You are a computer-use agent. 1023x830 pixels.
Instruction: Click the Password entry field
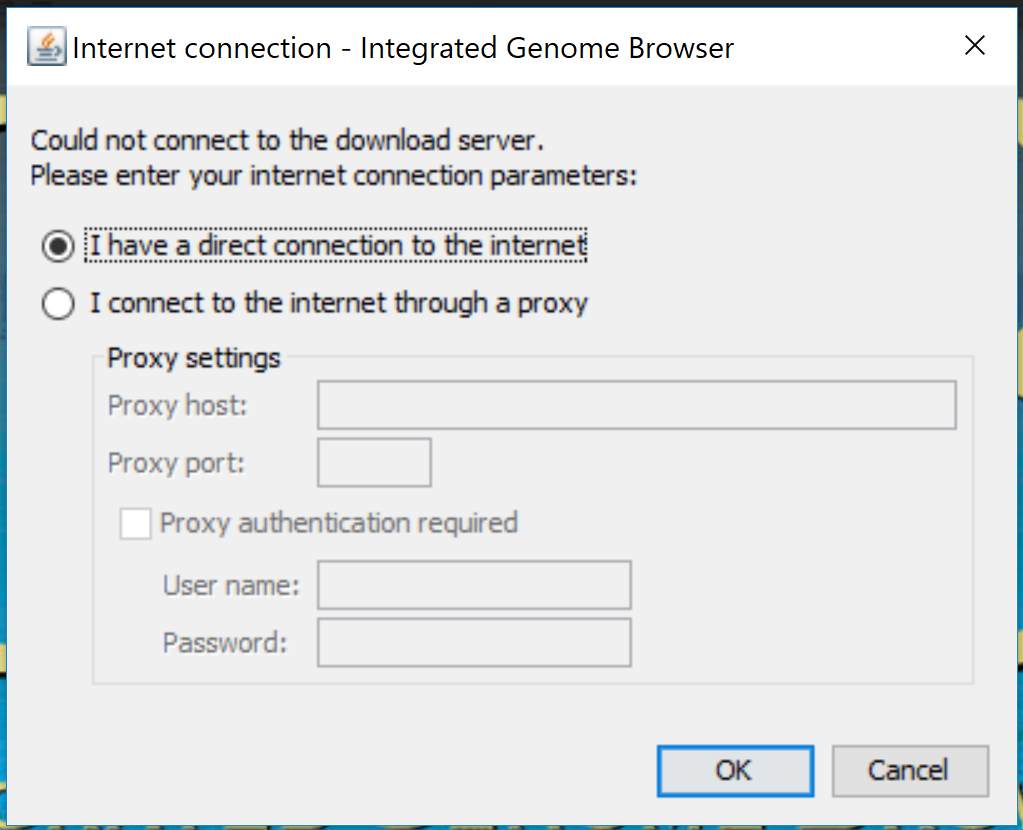click(474, 643)
